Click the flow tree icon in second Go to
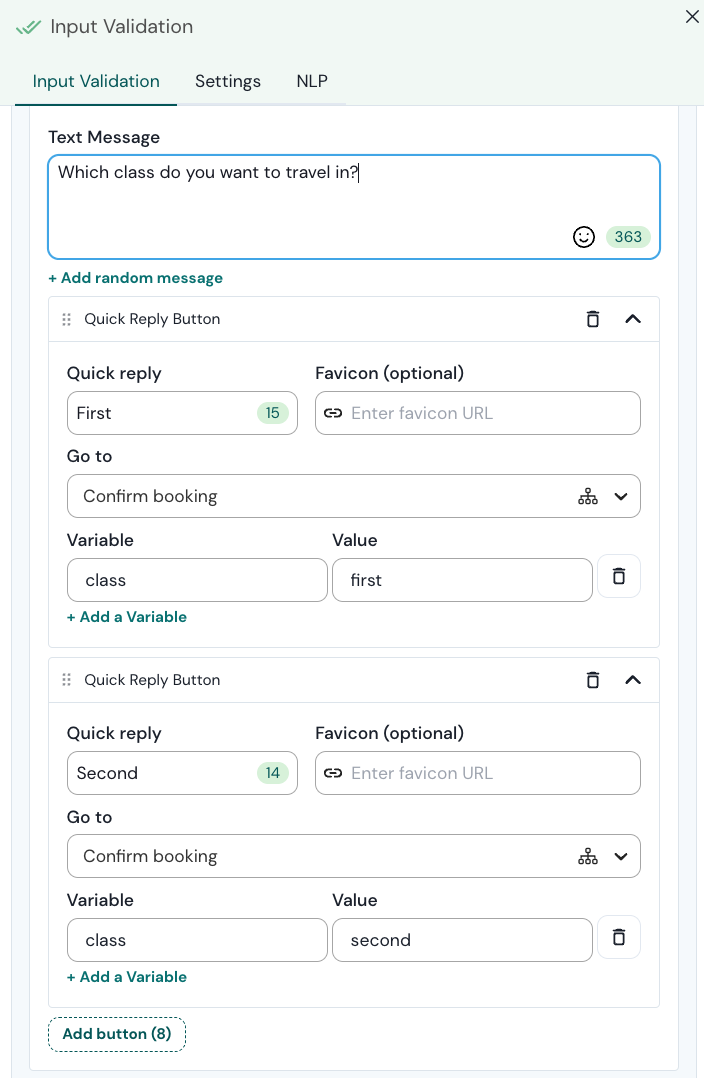This screenshot has width=704, height=1078. click(588, 857)
